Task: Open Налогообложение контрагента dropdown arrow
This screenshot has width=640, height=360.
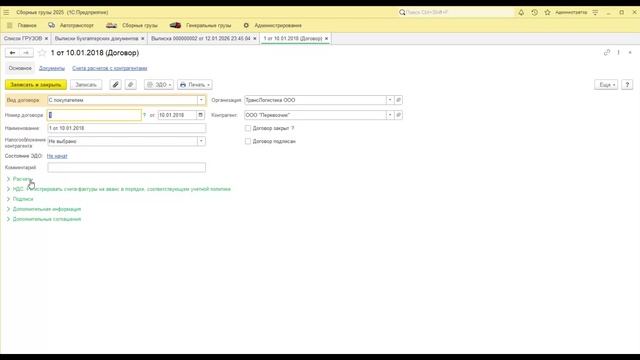Action: coord(201,141)
